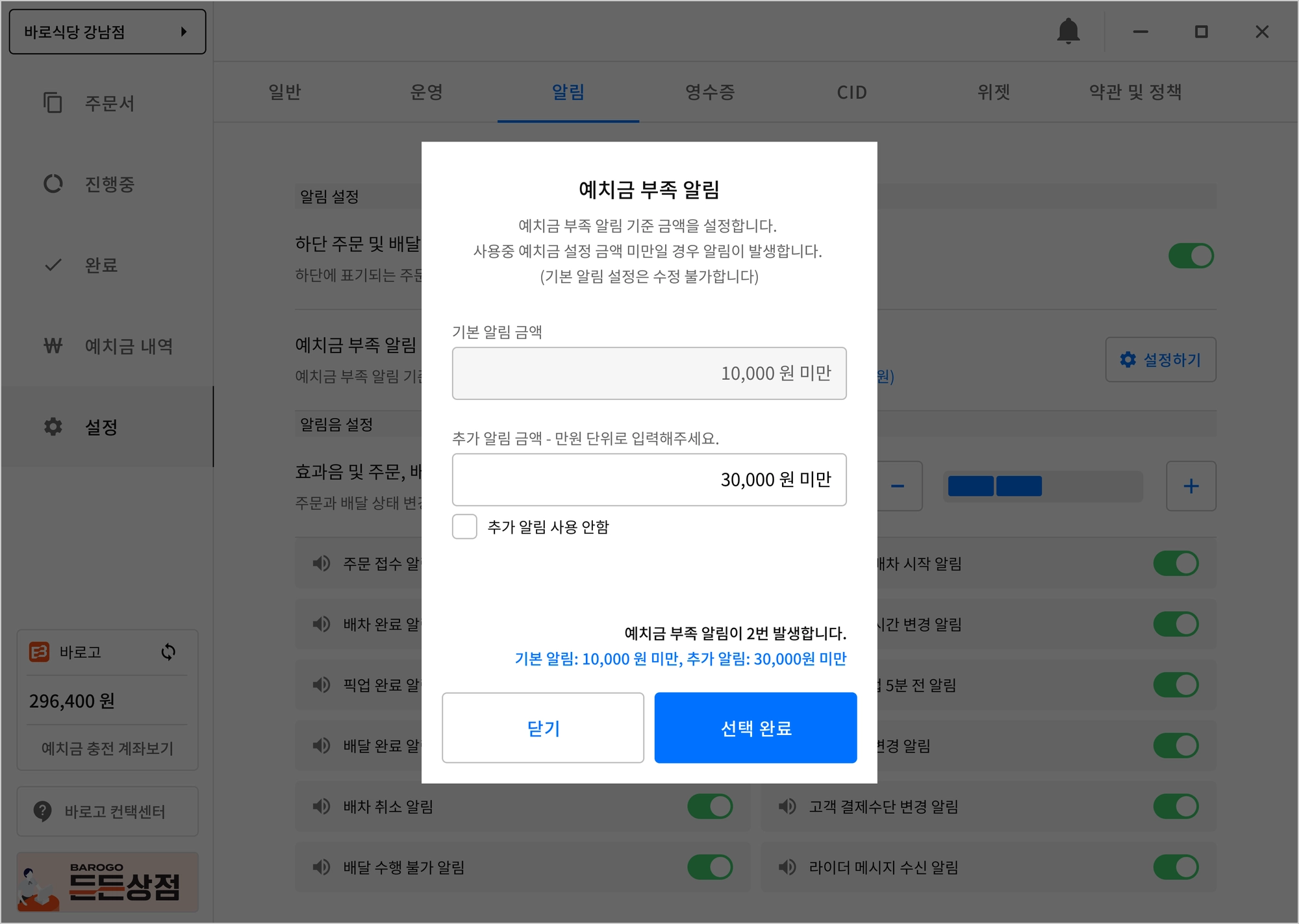Click the notification bell icon

coord(1068,31)
